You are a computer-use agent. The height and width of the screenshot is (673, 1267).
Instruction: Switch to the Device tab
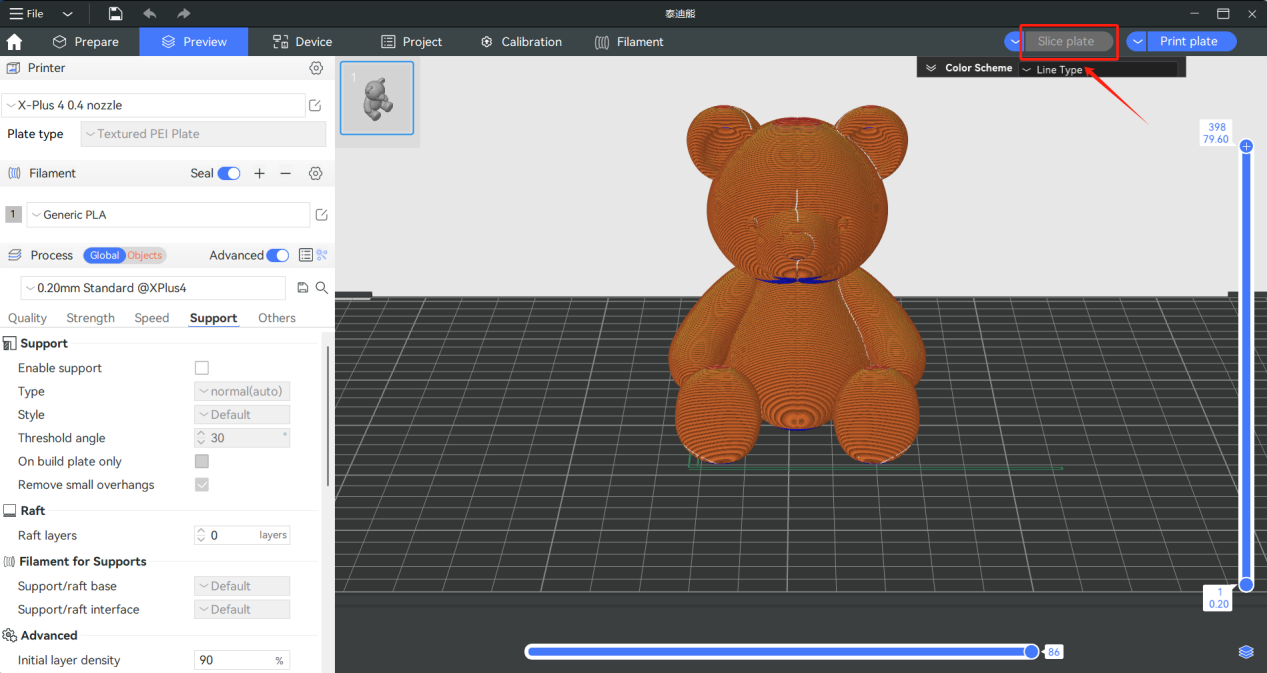coord(303,42)
